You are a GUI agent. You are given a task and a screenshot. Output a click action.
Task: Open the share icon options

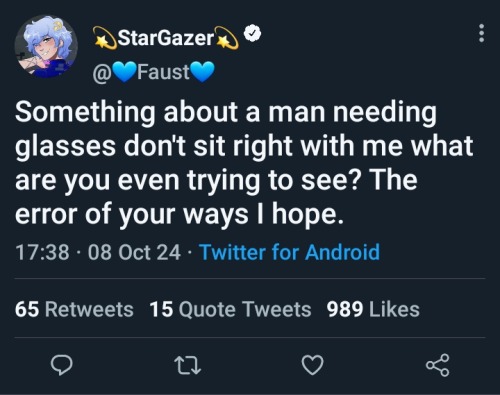click(438, 365)
